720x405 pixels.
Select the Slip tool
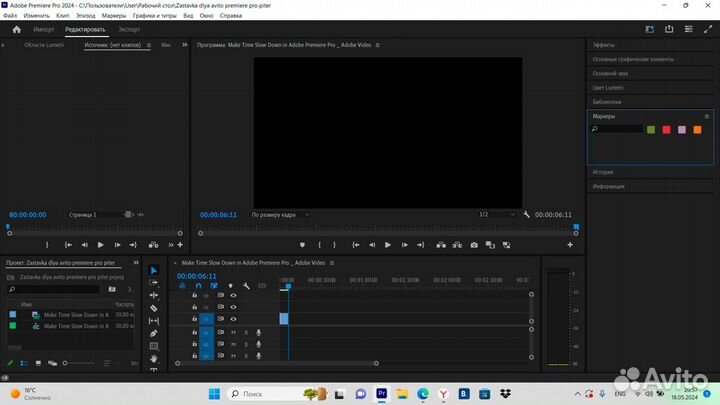(x=154, y=321)
